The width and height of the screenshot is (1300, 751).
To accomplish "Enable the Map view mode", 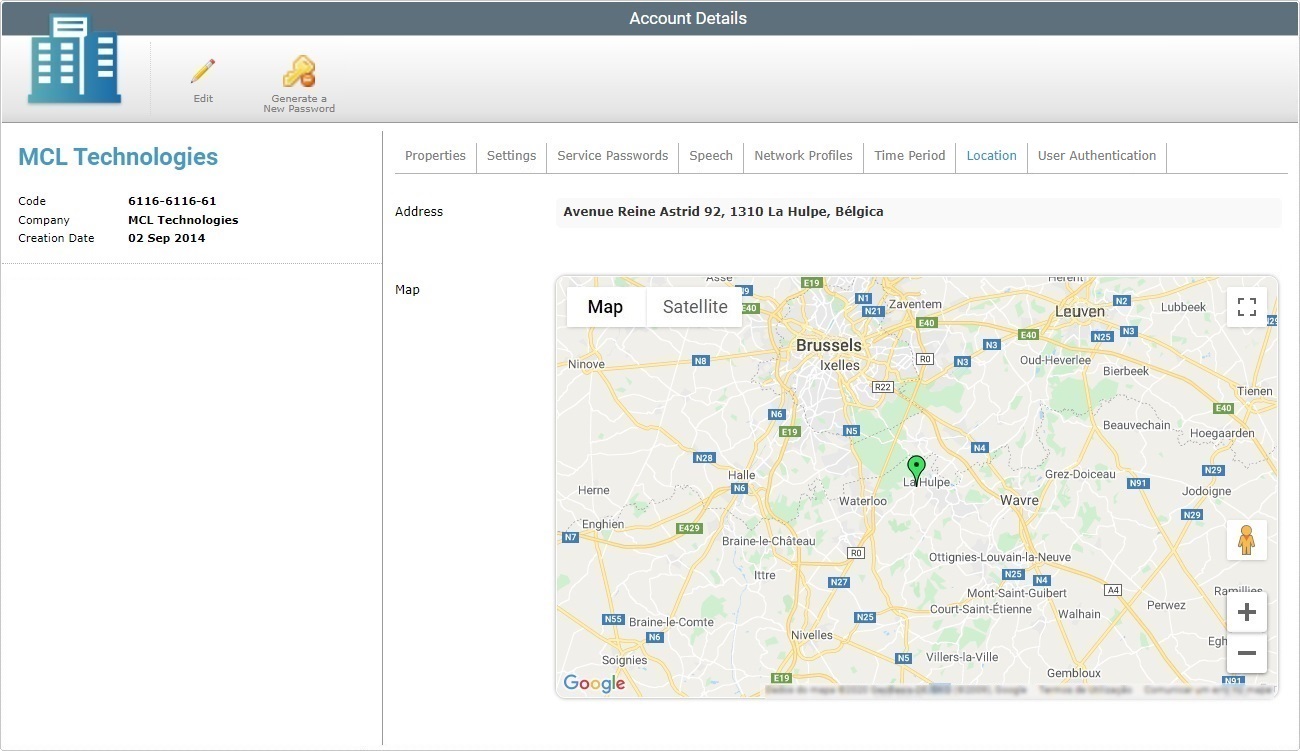I will (x=604, y=306).
